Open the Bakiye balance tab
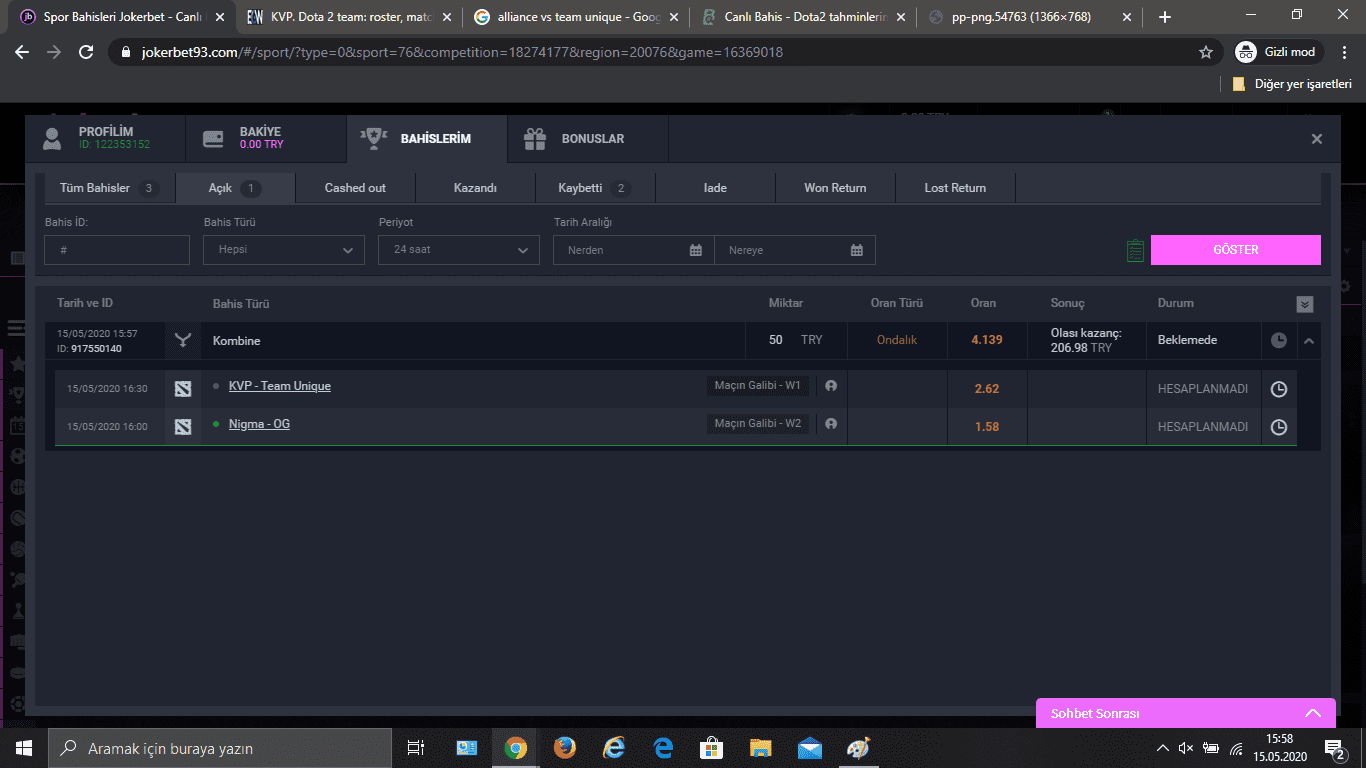 (x=266, y=139)
